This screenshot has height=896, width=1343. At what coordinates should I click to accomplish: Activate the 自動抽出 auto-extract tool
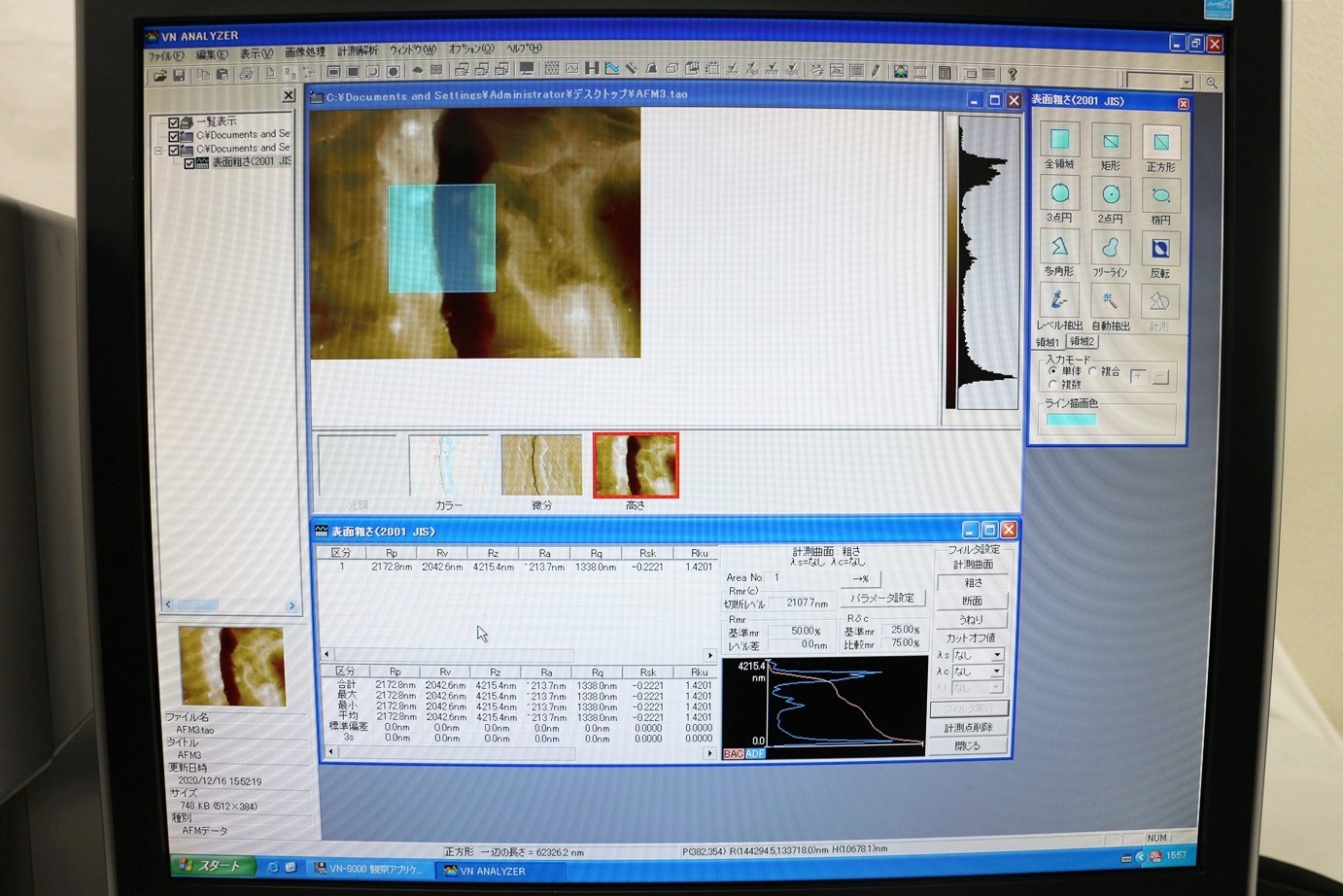[1110, 300]
